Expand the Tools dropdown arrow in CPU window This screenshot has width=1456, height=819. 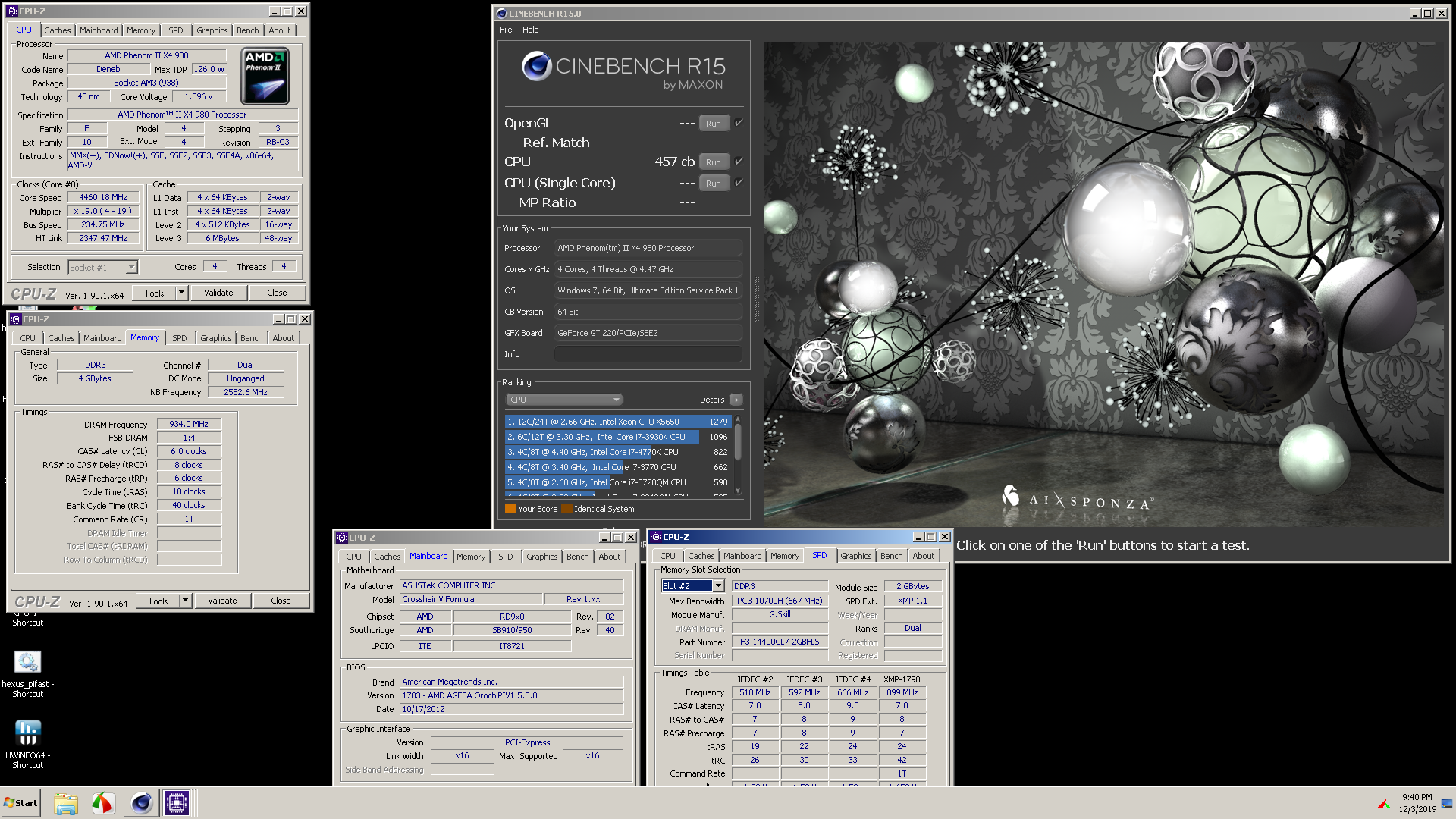pyautogui.click(x=181, y=293)
